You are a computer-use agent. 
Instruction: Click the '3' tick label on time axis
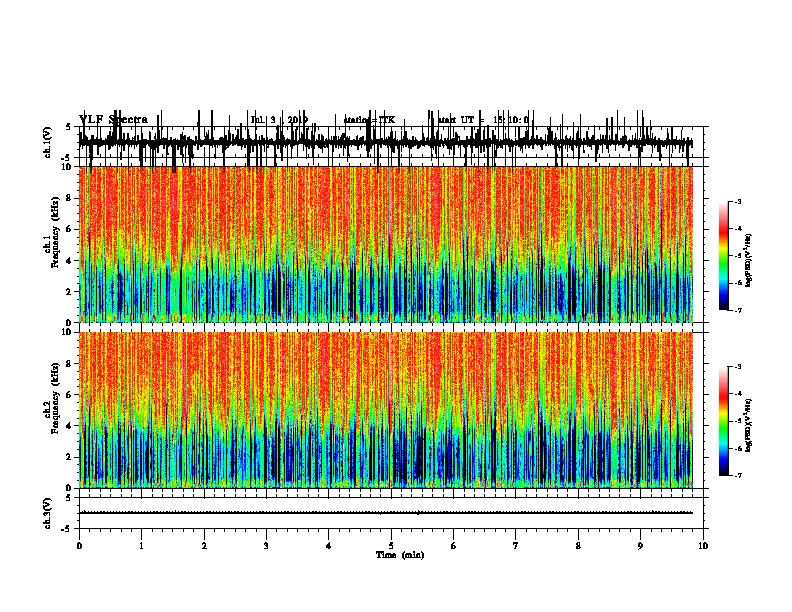(266, 546)
